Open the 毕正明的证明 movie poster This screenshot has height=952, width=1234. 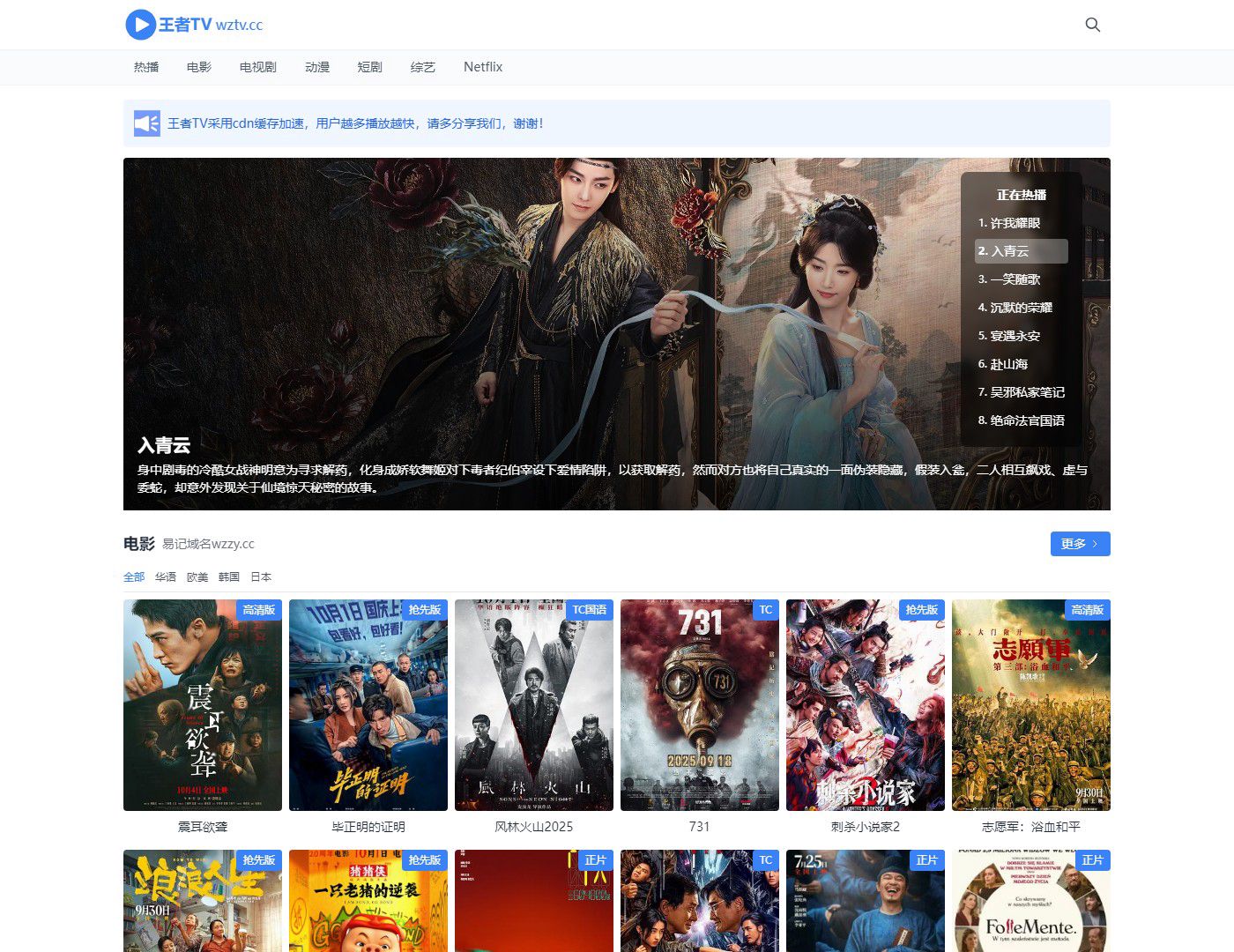(x=368, y=705)
